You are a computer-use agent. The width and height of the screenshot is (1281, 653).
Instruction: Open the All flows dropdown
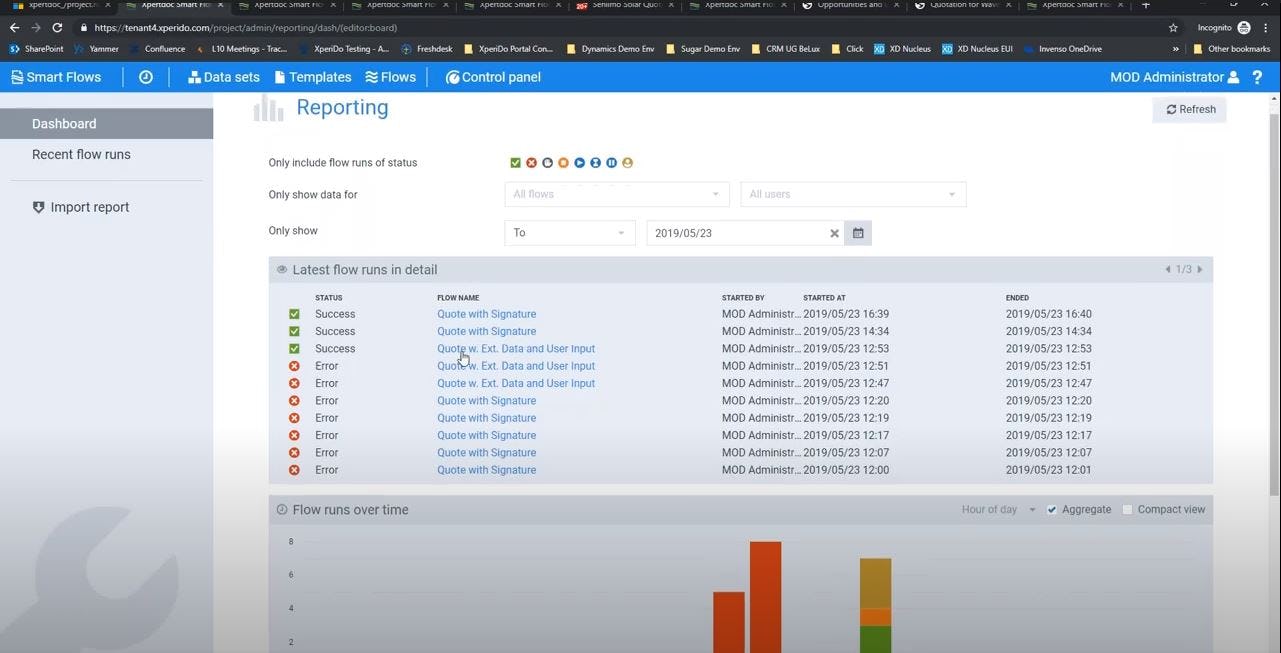click(617, 194)
